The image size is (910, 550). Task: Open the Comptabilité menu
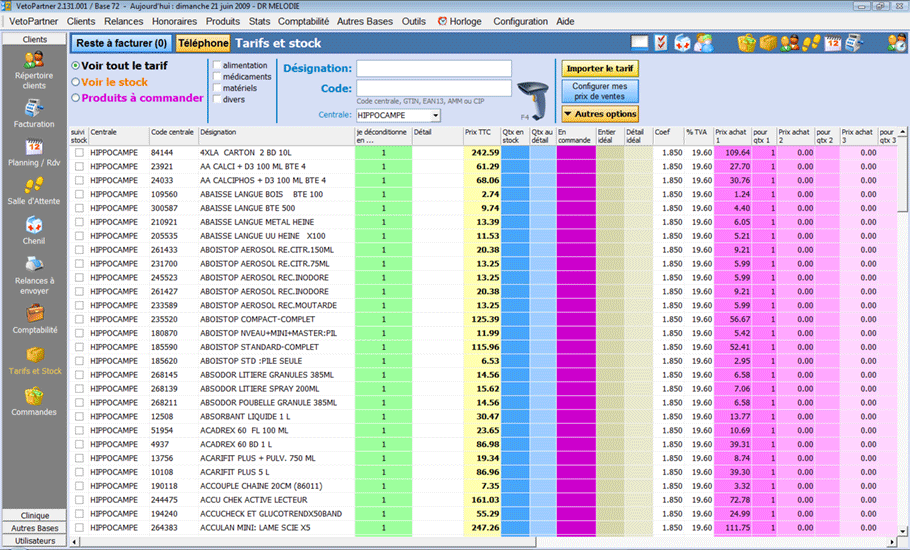pos(304,21)
